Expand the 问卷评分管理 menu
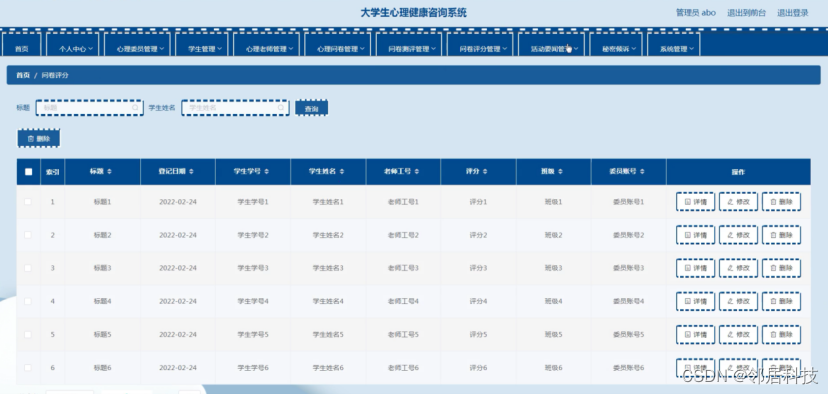Image resolution: width=834 pixels, height=394 pixels. pos(480,45)
